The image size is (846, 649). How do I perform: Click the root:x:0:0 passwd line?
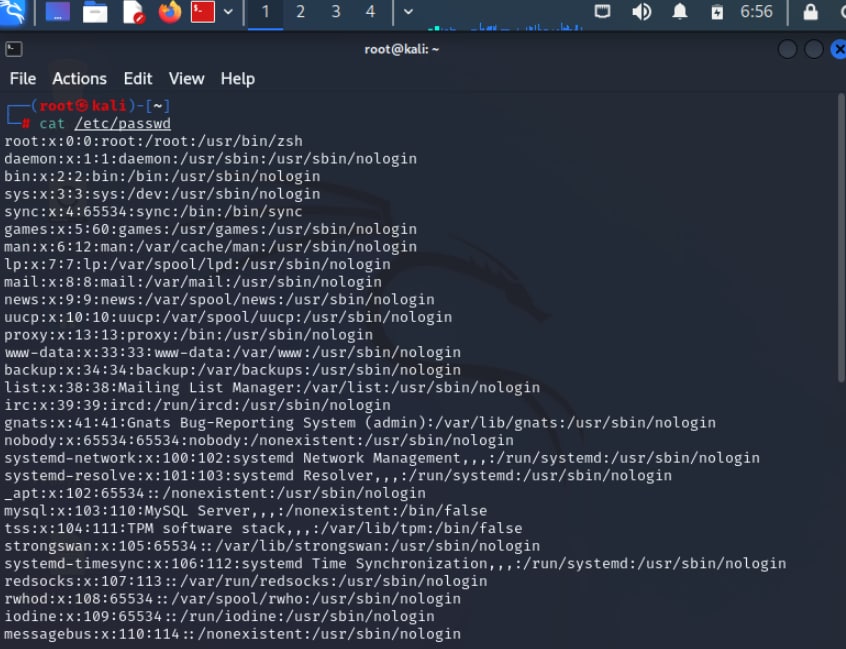(153, 141)
